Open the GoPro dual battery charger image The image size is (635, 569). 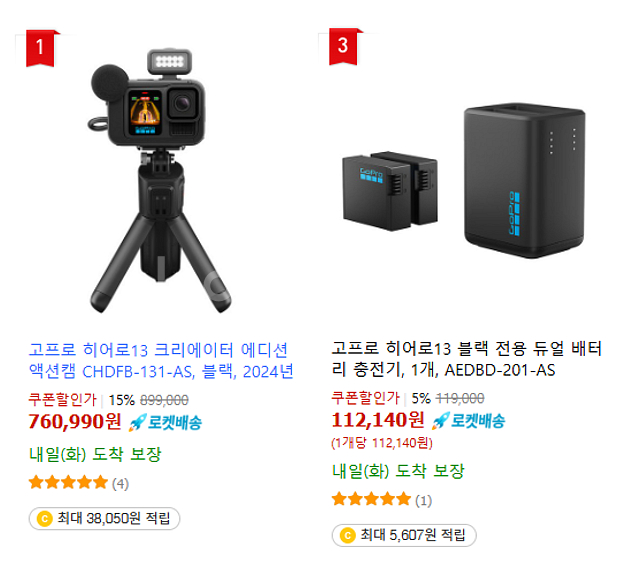(464, 181)
